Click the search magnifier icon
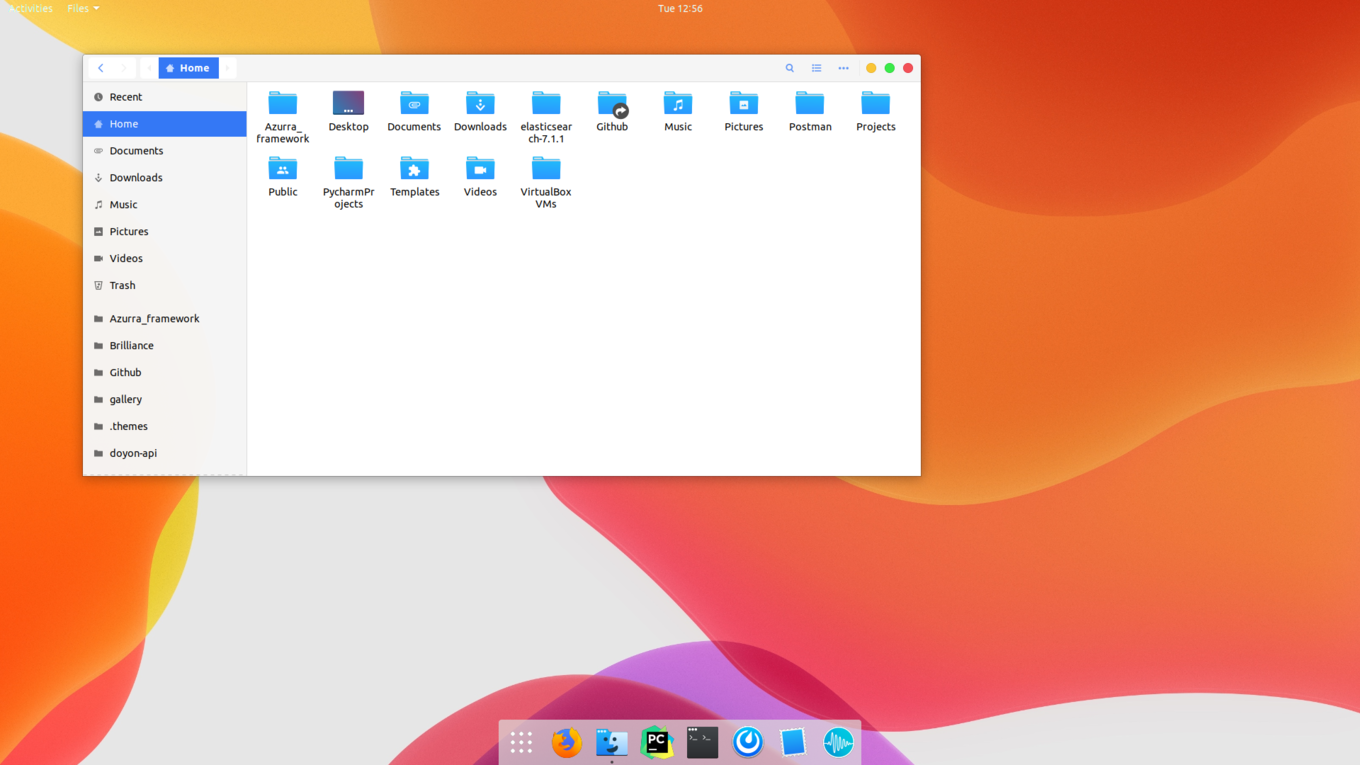Image resolution: width=1360 pixels, height=765 pixels. coord(790,68)
